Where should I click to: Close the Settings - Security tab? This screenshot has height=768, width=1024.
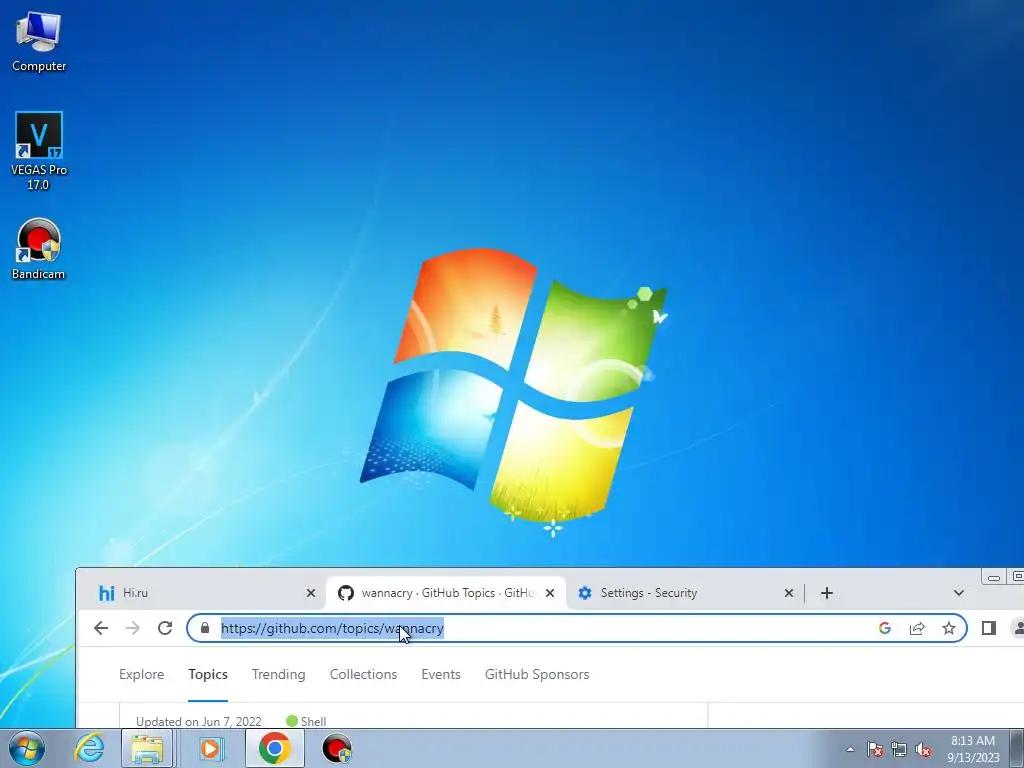click(789, 593)
